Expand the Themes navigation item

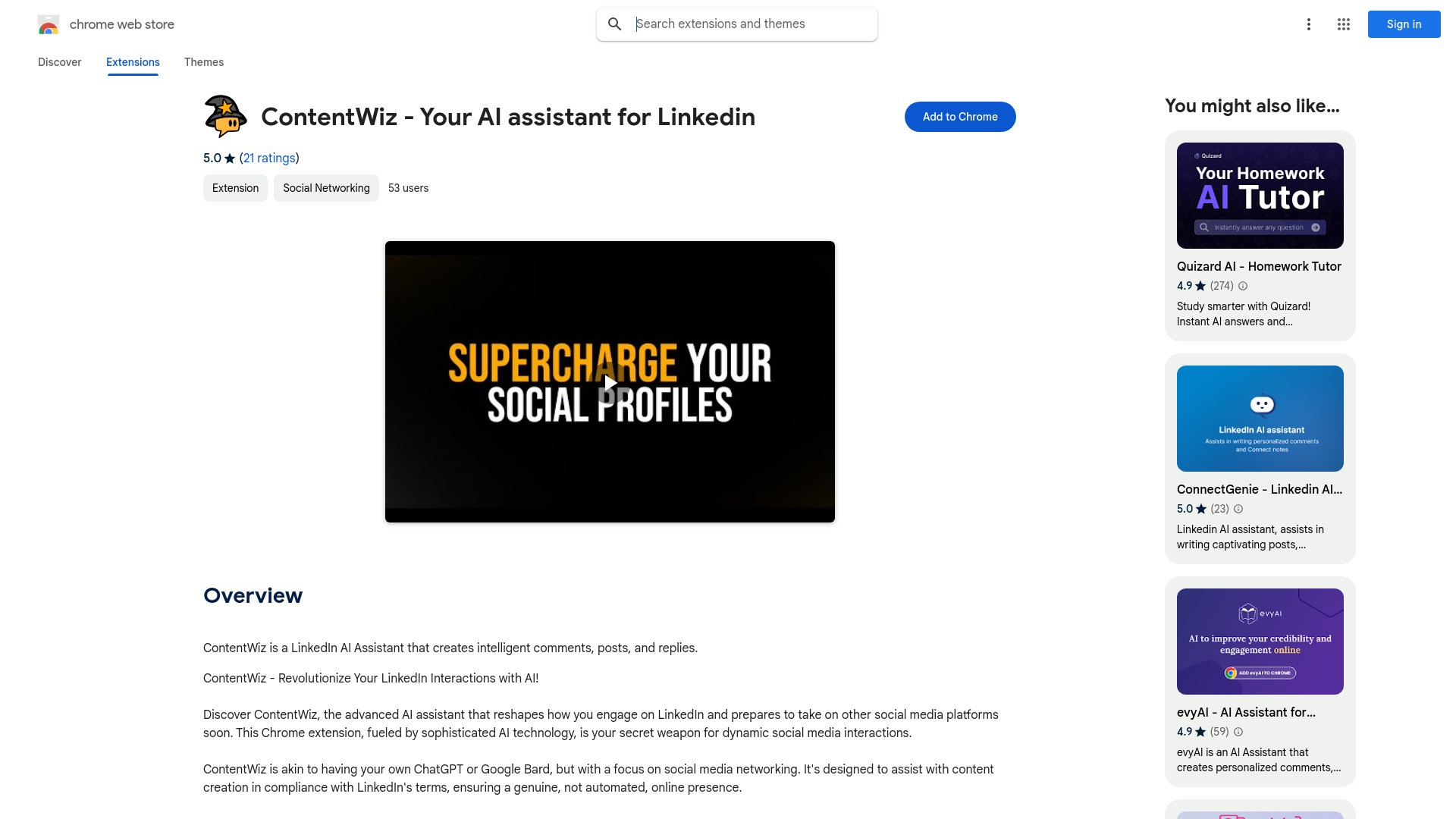(203, 62)
